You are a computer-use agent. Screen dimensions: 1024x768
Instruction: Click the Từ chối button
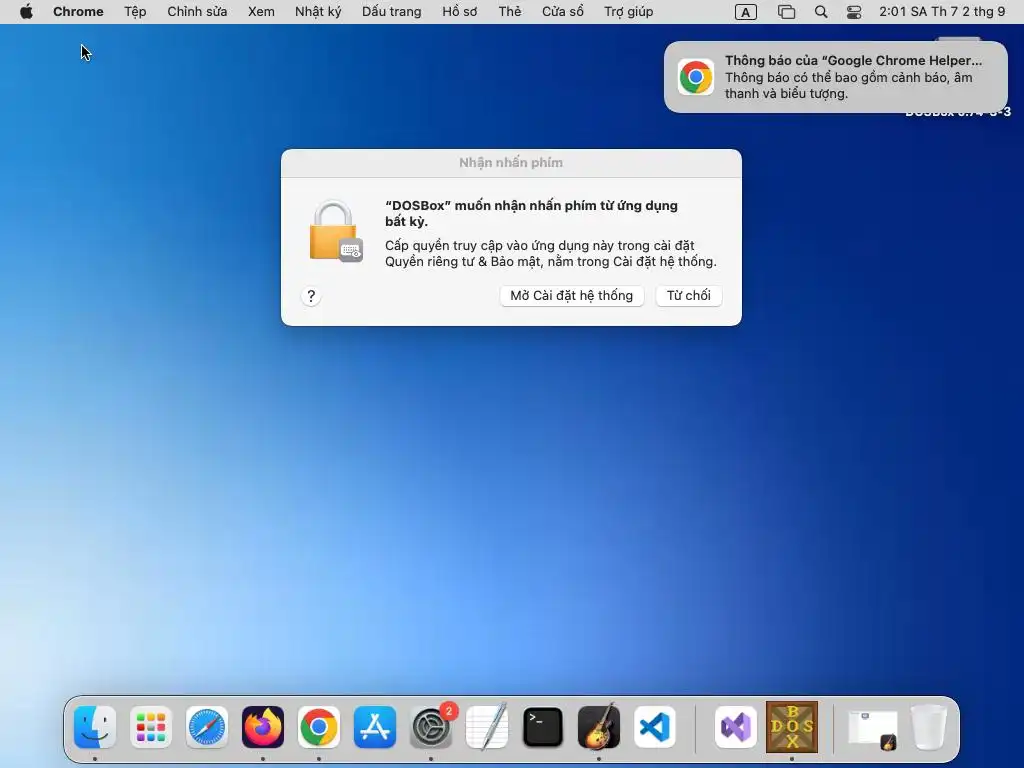[x=688, y=296]
